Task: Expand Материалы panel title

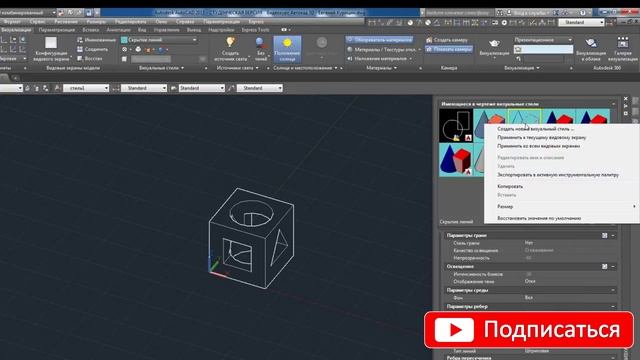Action: pos(381,68)
